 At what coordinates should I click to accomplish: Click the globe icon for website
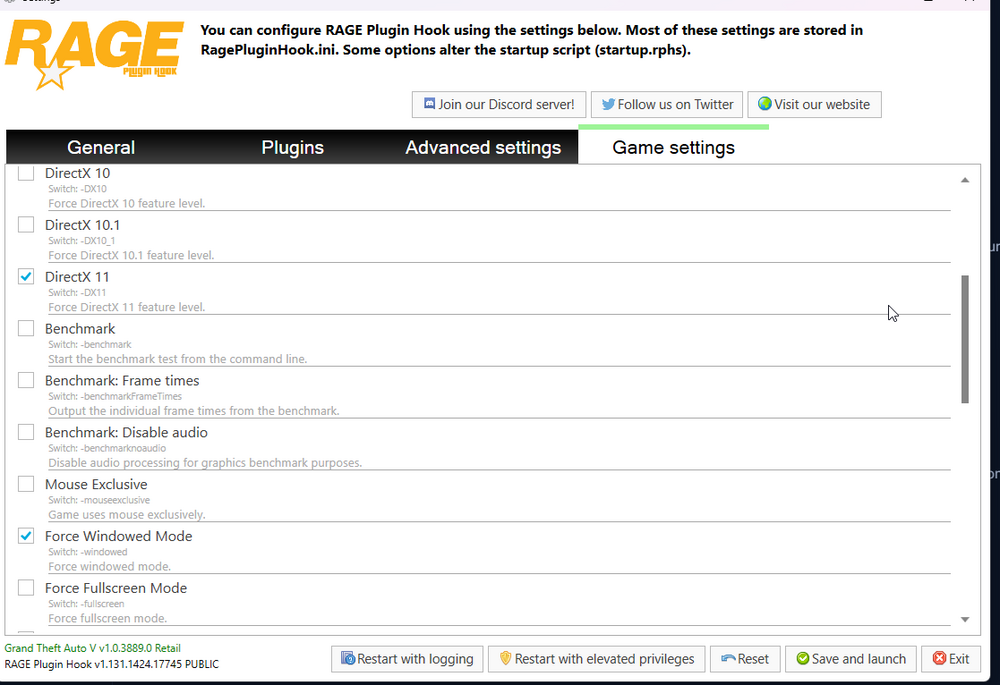coord(765,104)
